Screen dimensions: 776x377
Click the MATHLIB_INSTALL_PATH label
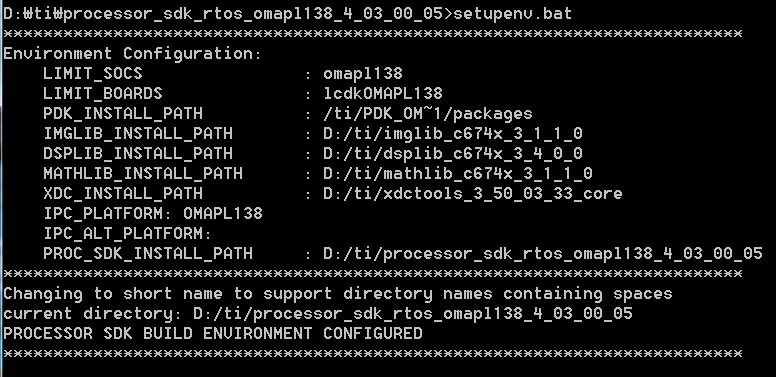point(143,174)
